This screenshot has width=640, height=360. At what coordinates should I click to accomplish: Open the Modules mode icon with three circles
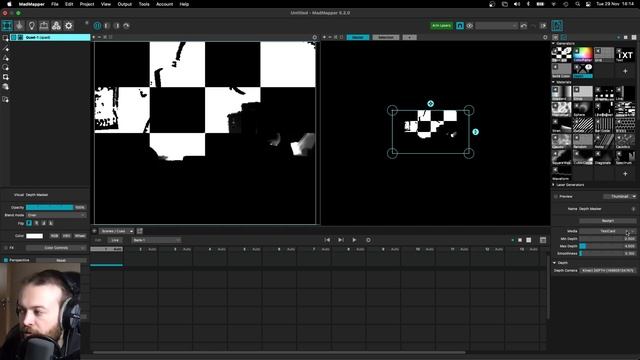click(56, 26)
